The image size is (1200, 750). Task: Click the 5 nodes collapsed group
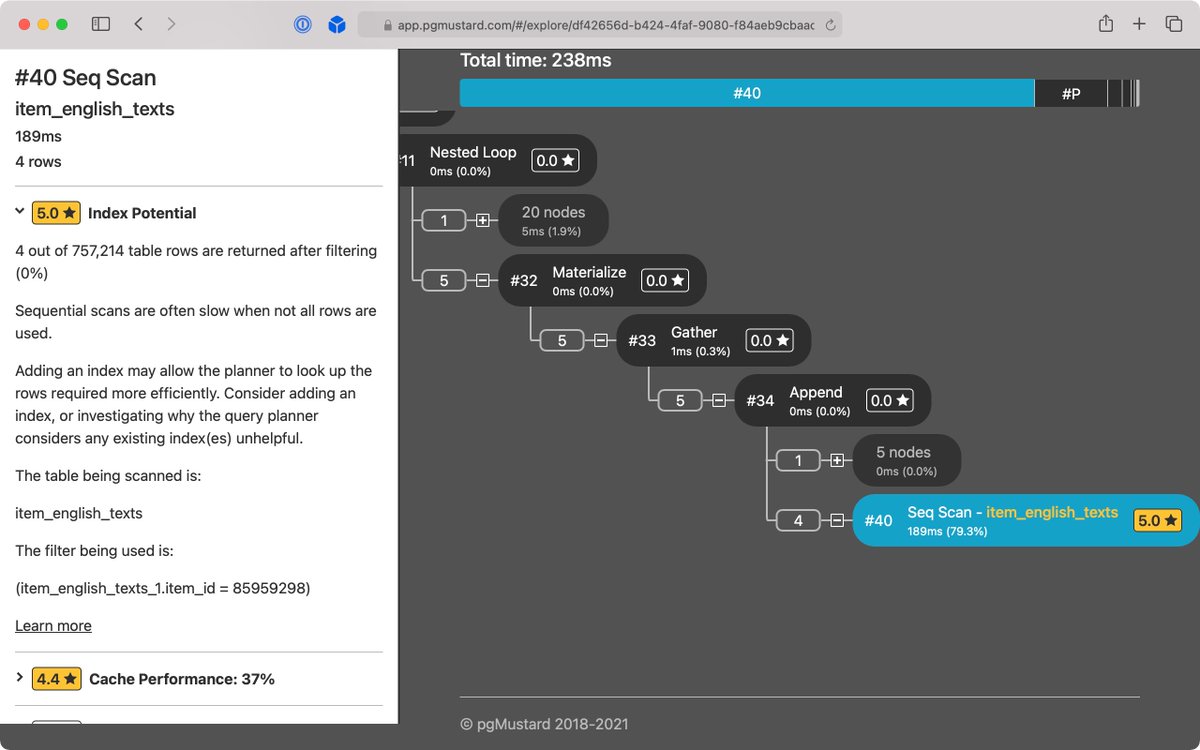click(x=906, y=460)
